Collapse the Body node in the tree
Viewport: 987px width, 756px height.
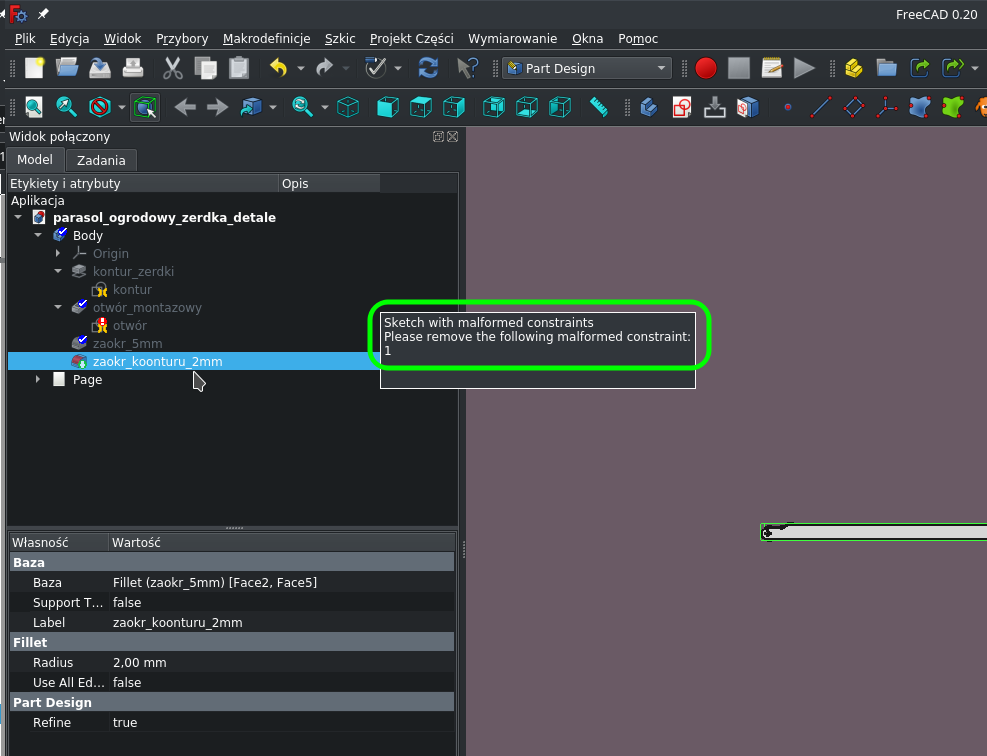(x=38, y=235)
